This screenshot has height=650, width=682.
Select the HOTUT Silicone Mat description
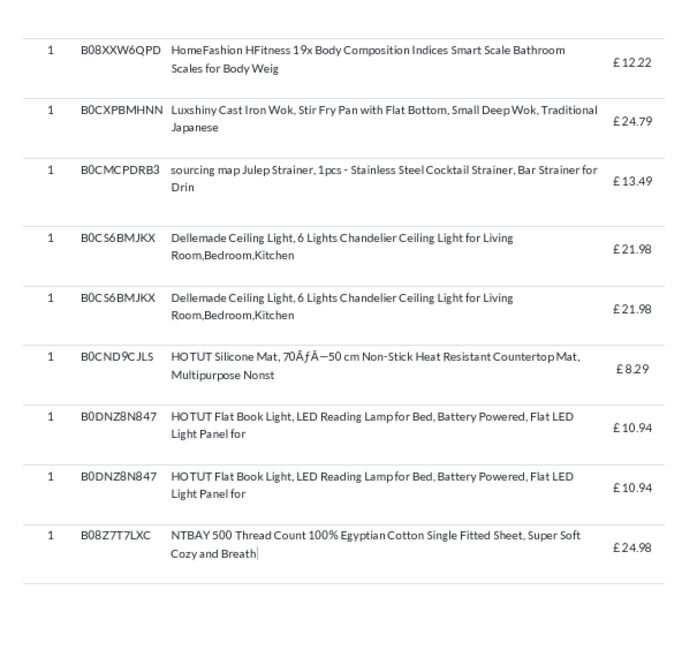click(x=375, y=366)
